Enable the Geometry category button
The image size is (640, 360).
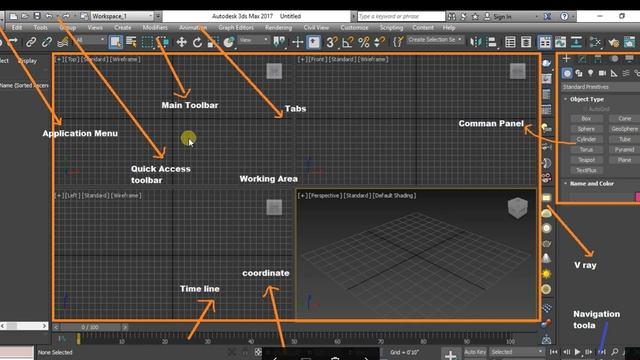click(567, 73)
